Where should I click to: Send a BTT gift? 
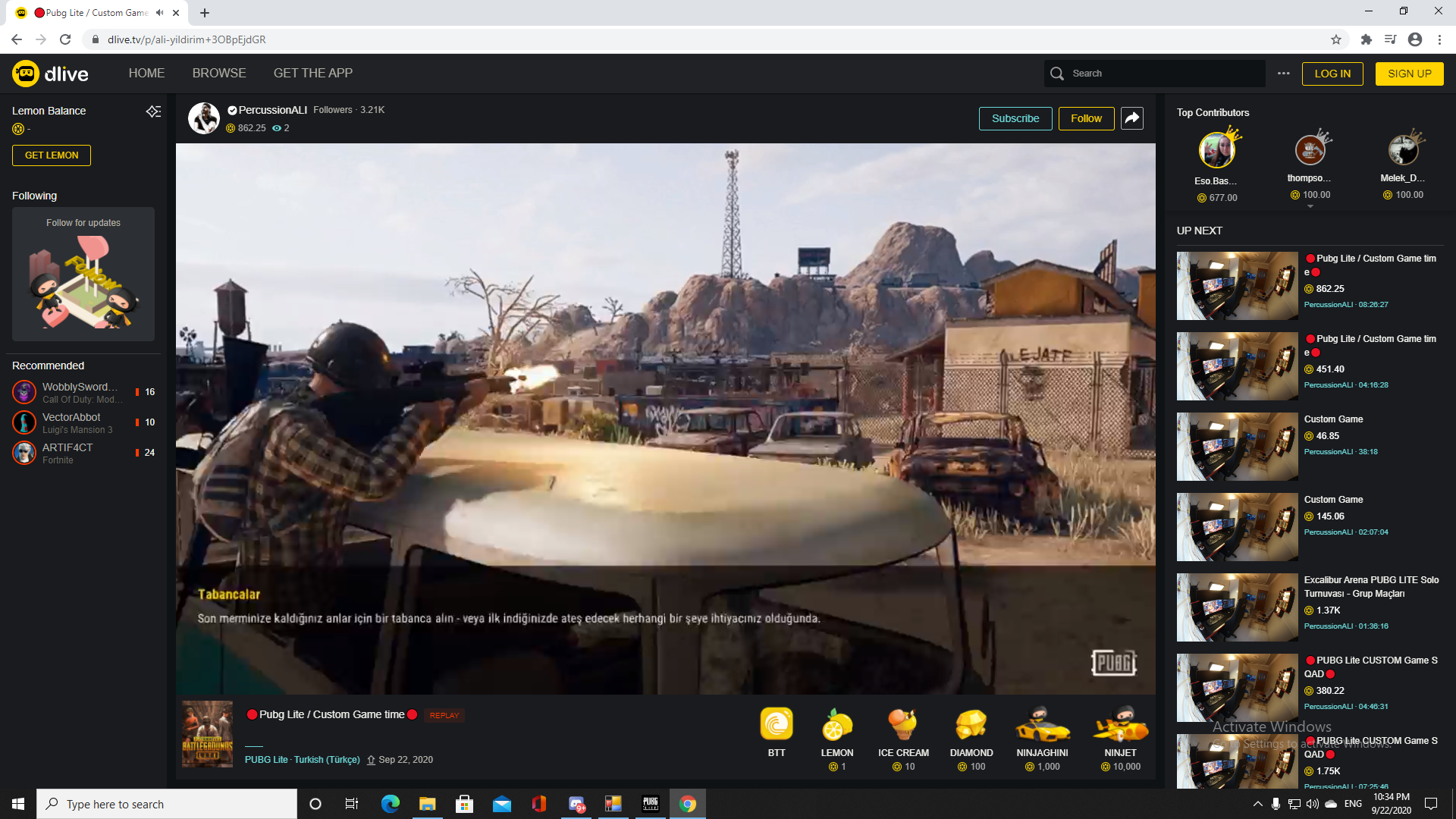point(777,733)
